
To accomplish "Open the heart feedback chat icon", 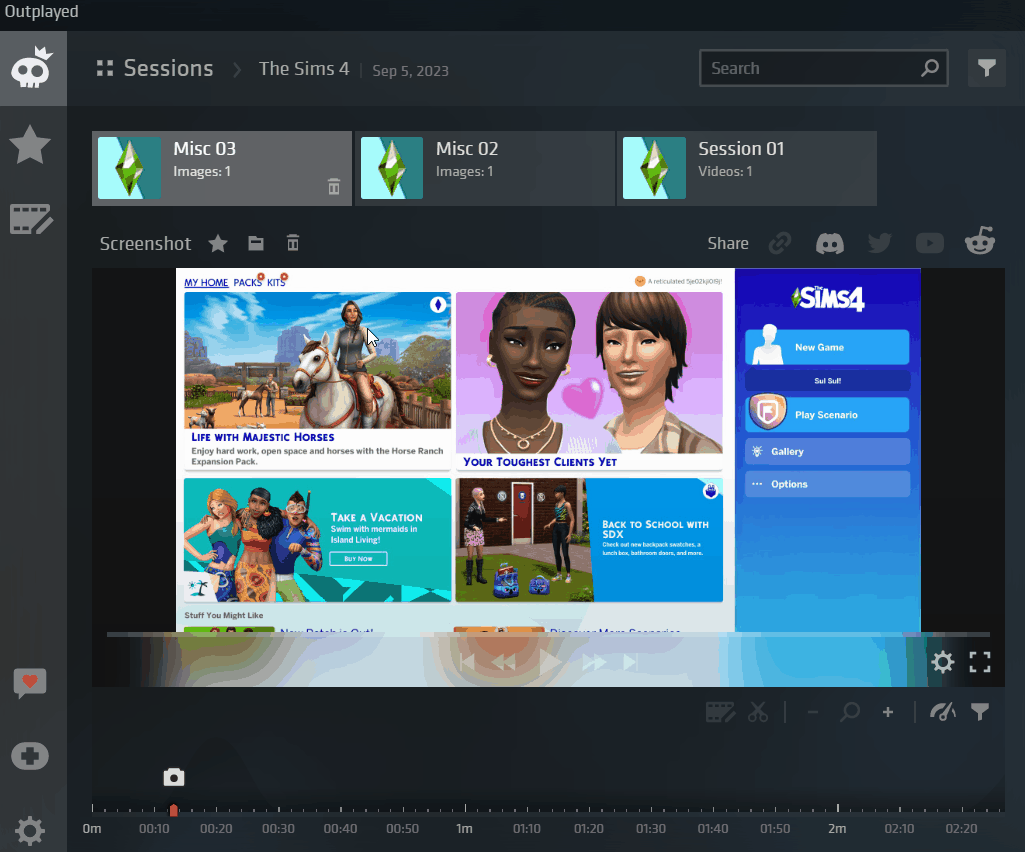I will [30, 683].
